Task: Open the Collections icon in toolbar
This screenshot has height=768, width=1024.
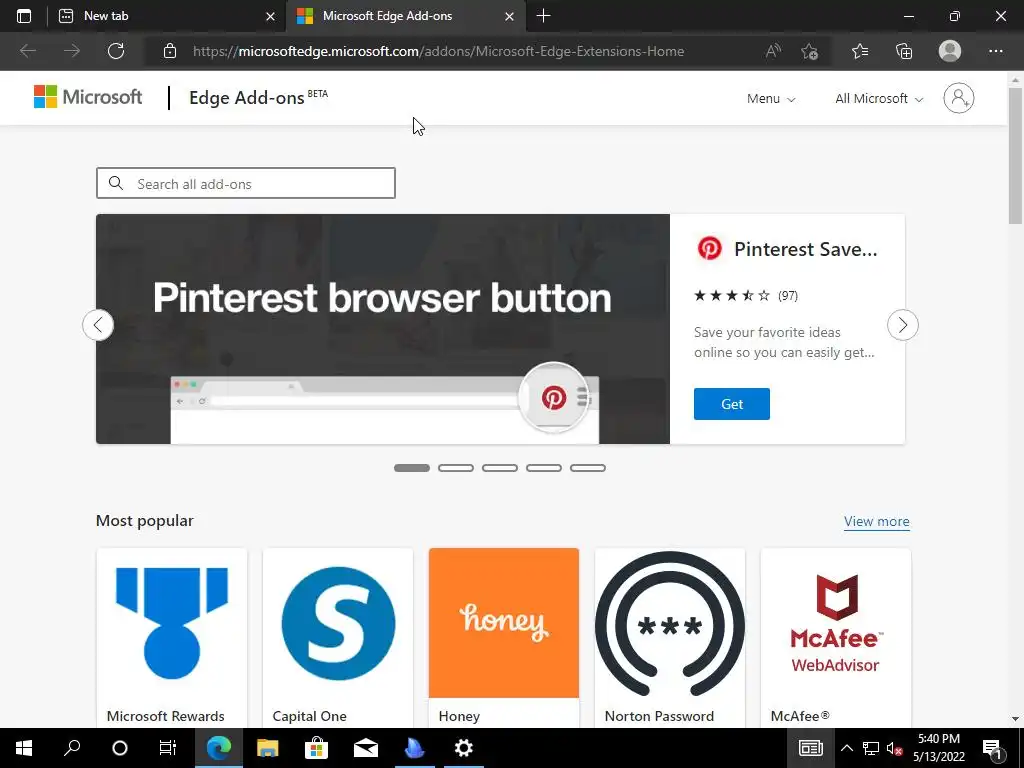Action: [904, 51]
